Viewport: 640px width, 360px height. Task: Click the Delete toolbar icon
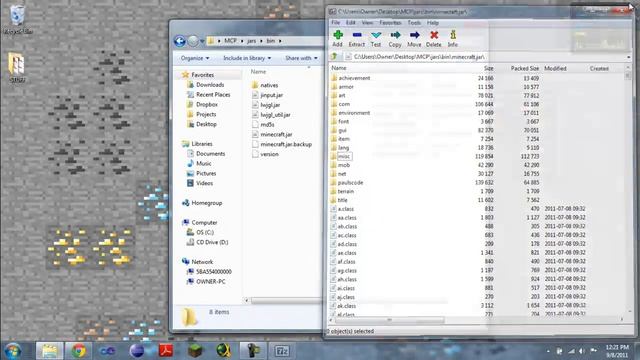[433, 39]
